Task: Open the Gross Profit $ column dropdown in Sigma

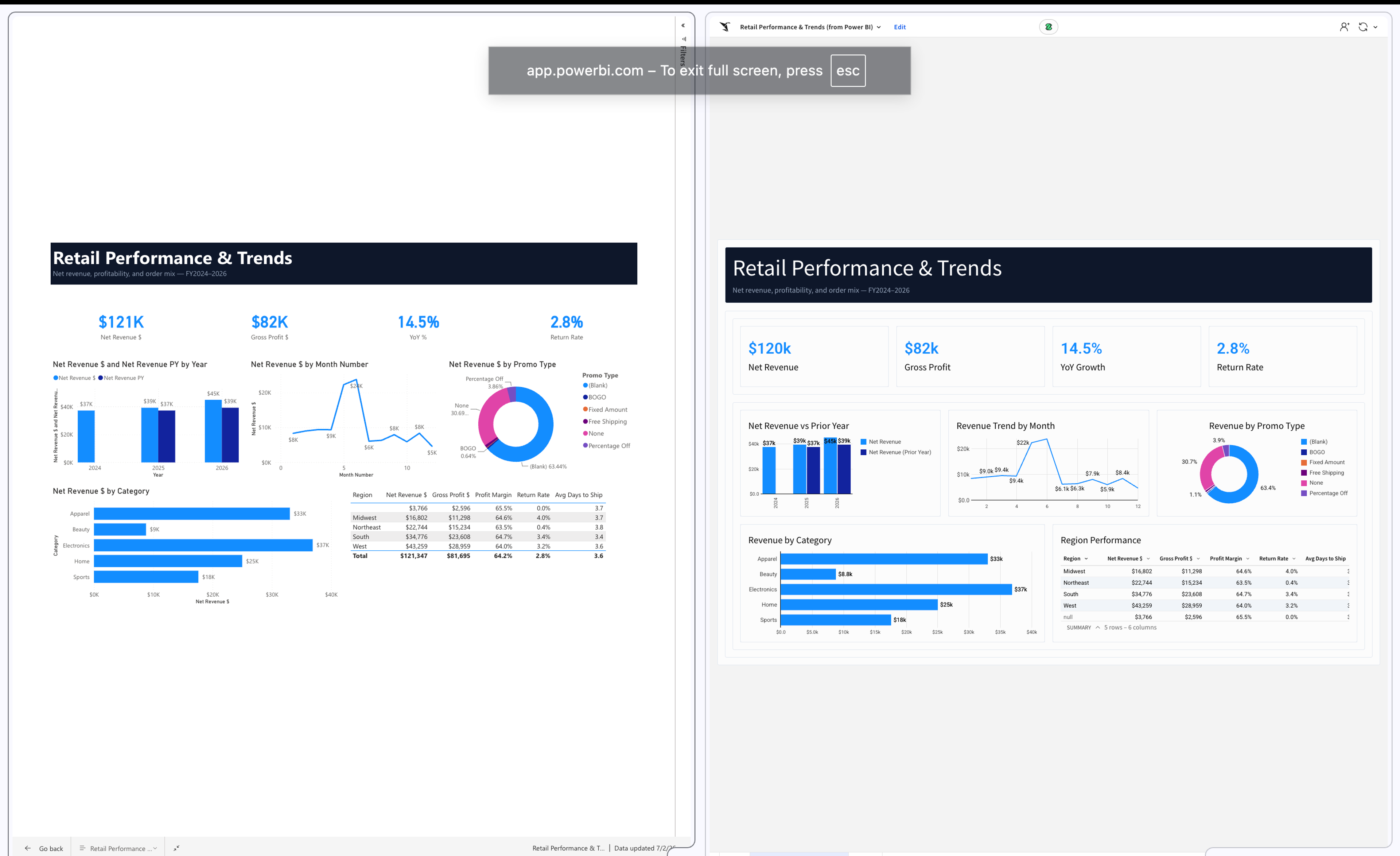Action: pos(1198,559)
